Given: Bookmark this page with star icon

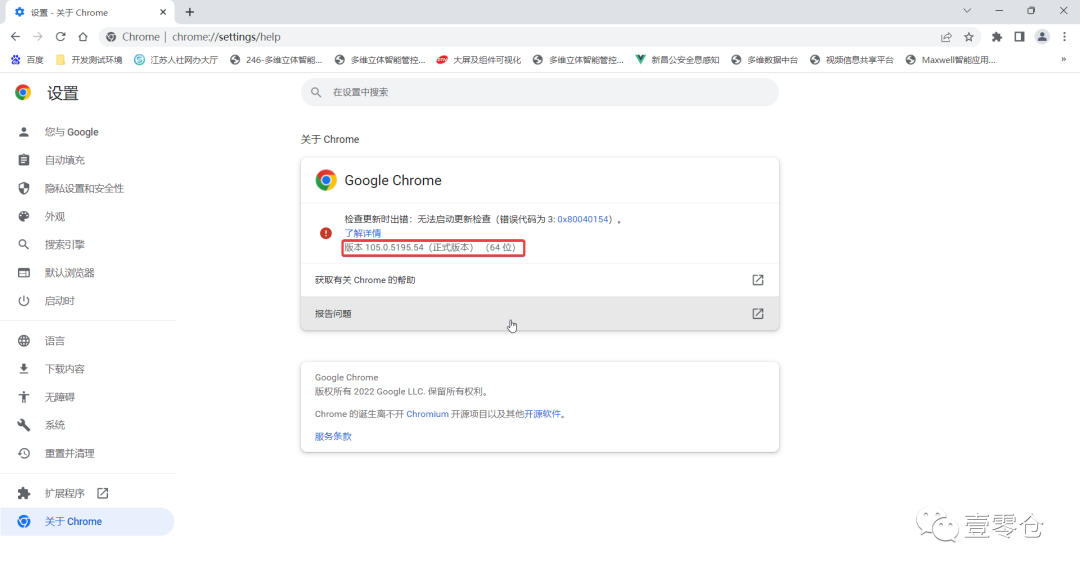Looking at the screenshot, I should (969, 37).
